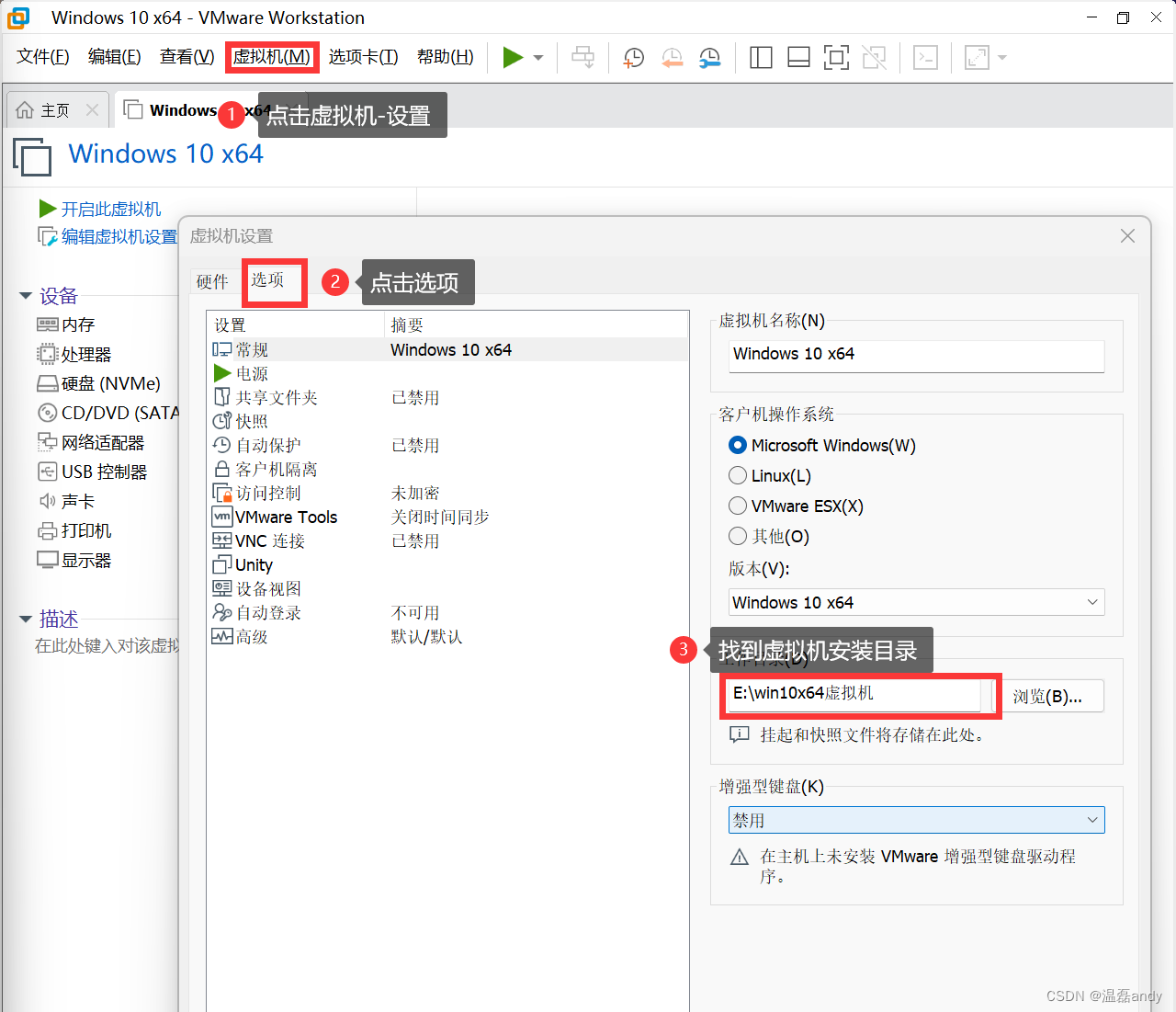Take a snapshot using the clock-plus icon
This screenshot has width=1176, height=1012.
click(x=634, y=58)
